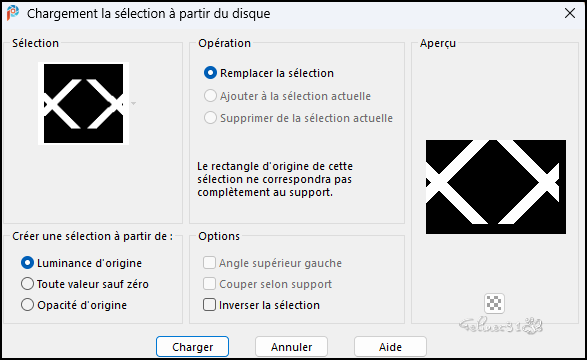
Task: Click the Aperçu preview image
Action: (x=496, y=187)
